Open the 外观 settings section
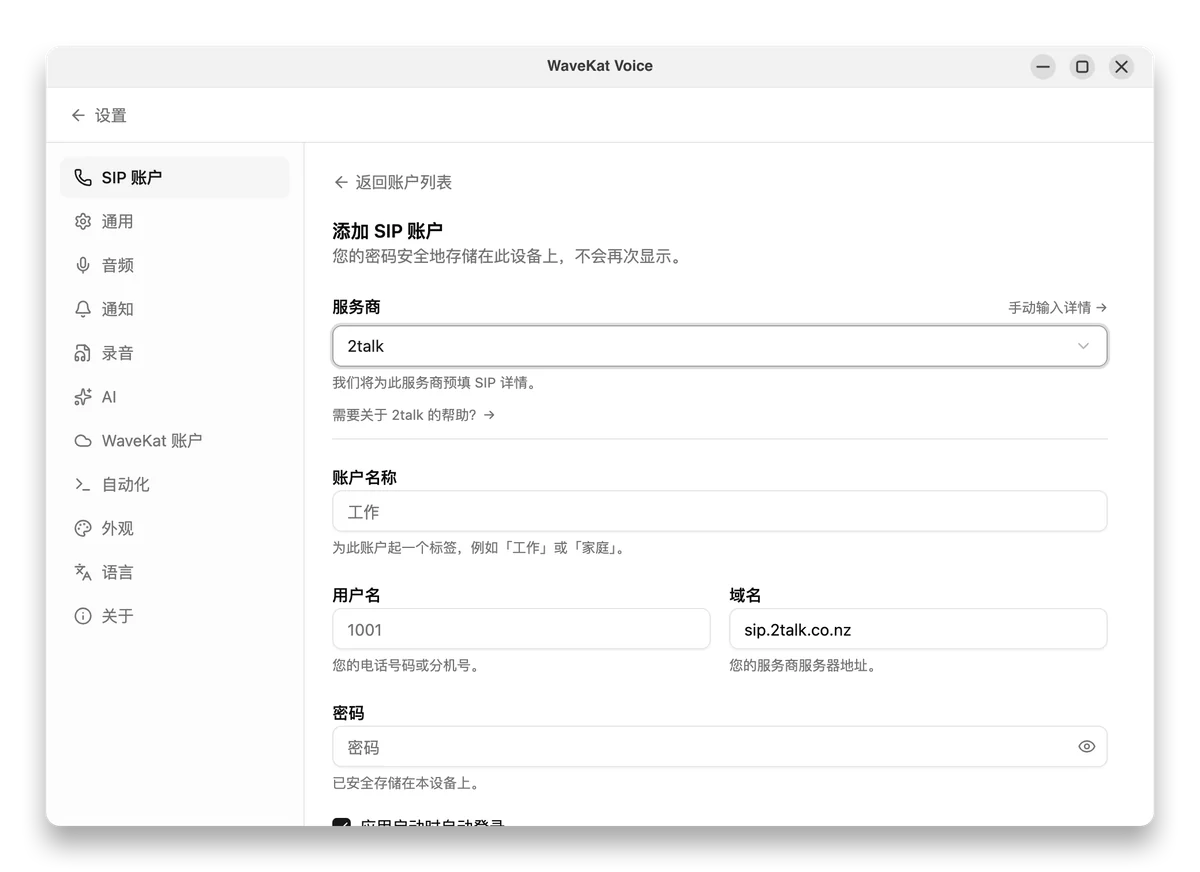The image size is (1200, 872). click(175, 529)
